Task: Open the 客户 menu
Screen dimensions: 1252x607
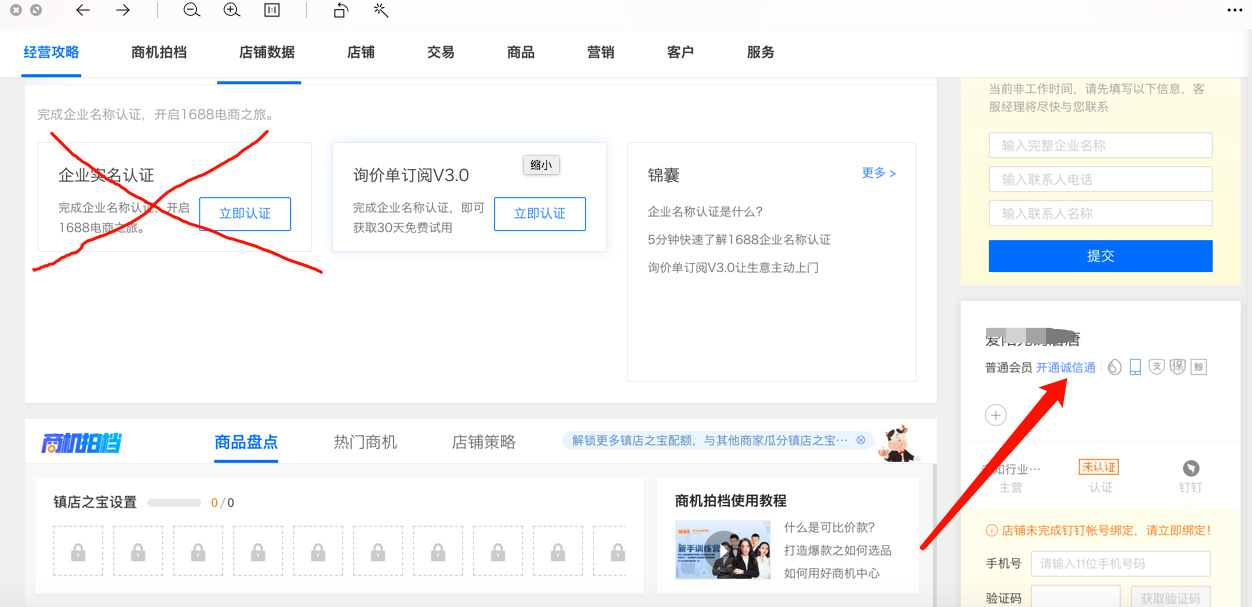Action: tap(681, 52)
